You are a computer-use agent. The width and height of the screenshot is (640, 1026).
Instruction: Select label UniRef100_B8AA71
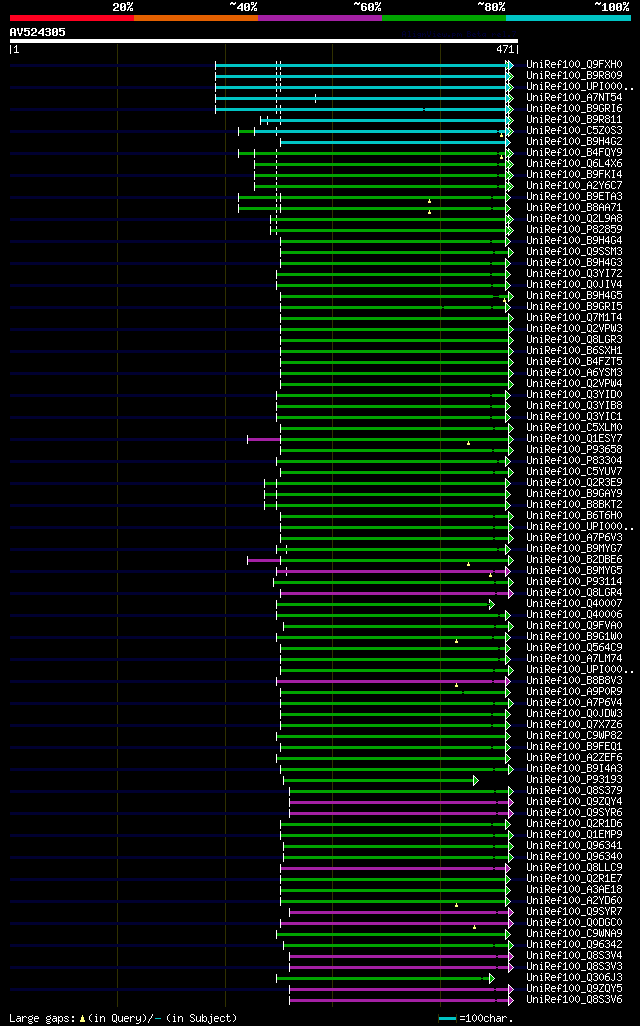(x=574, y=207)
